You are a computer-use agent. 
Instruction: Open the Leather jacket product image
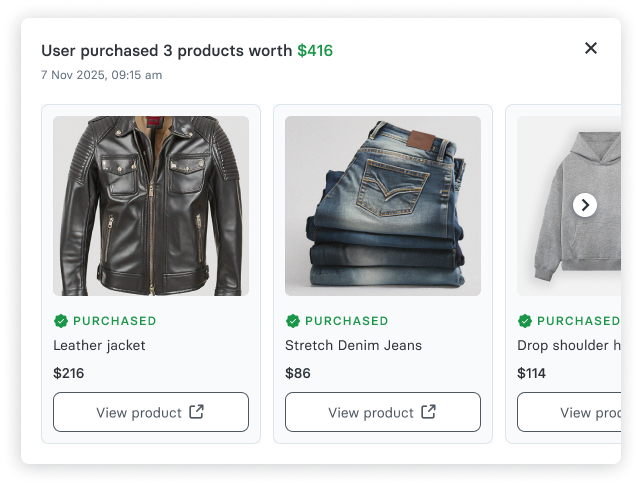(x=151, y=206)
